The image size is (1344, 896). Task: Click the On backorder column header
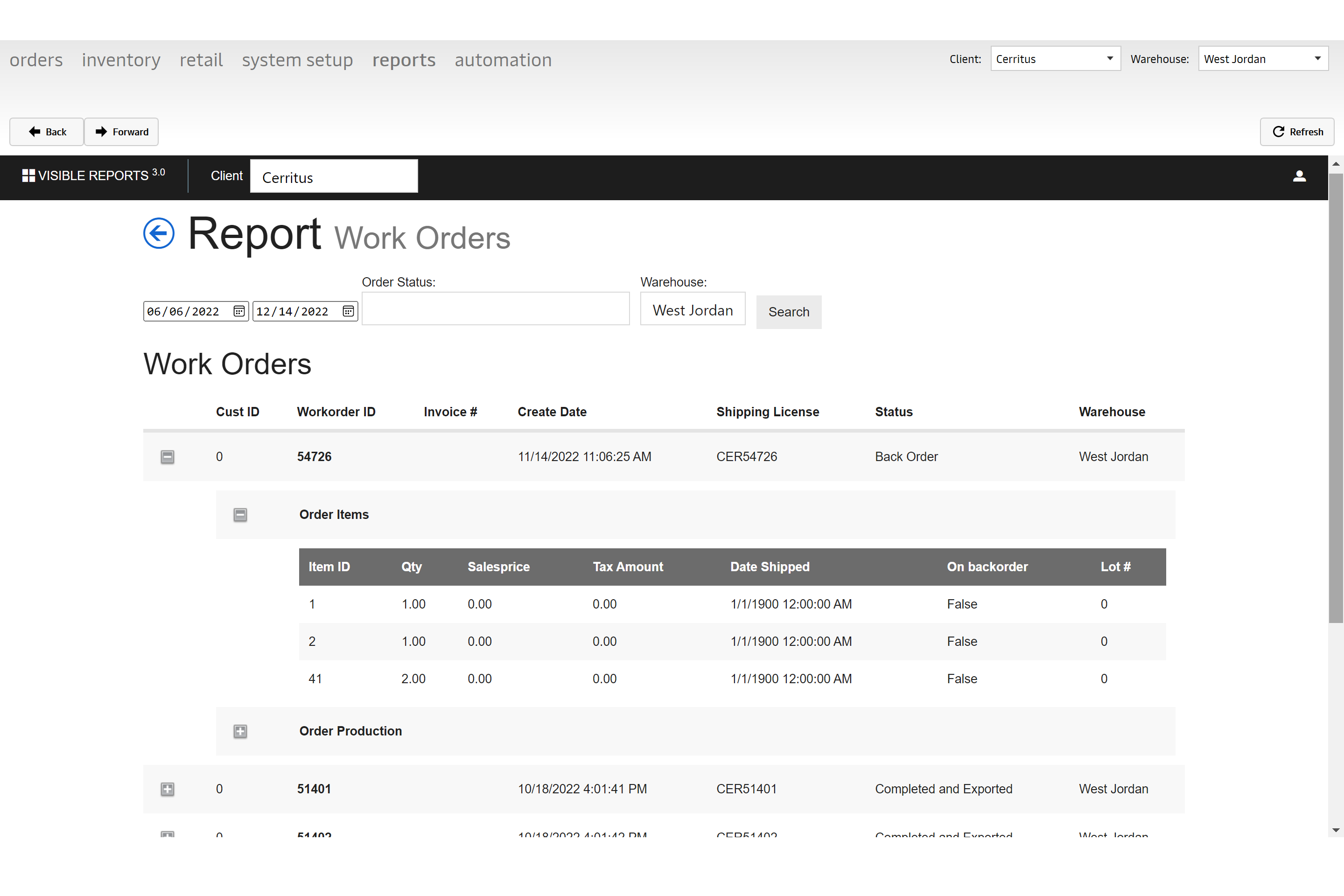point(987,567)
